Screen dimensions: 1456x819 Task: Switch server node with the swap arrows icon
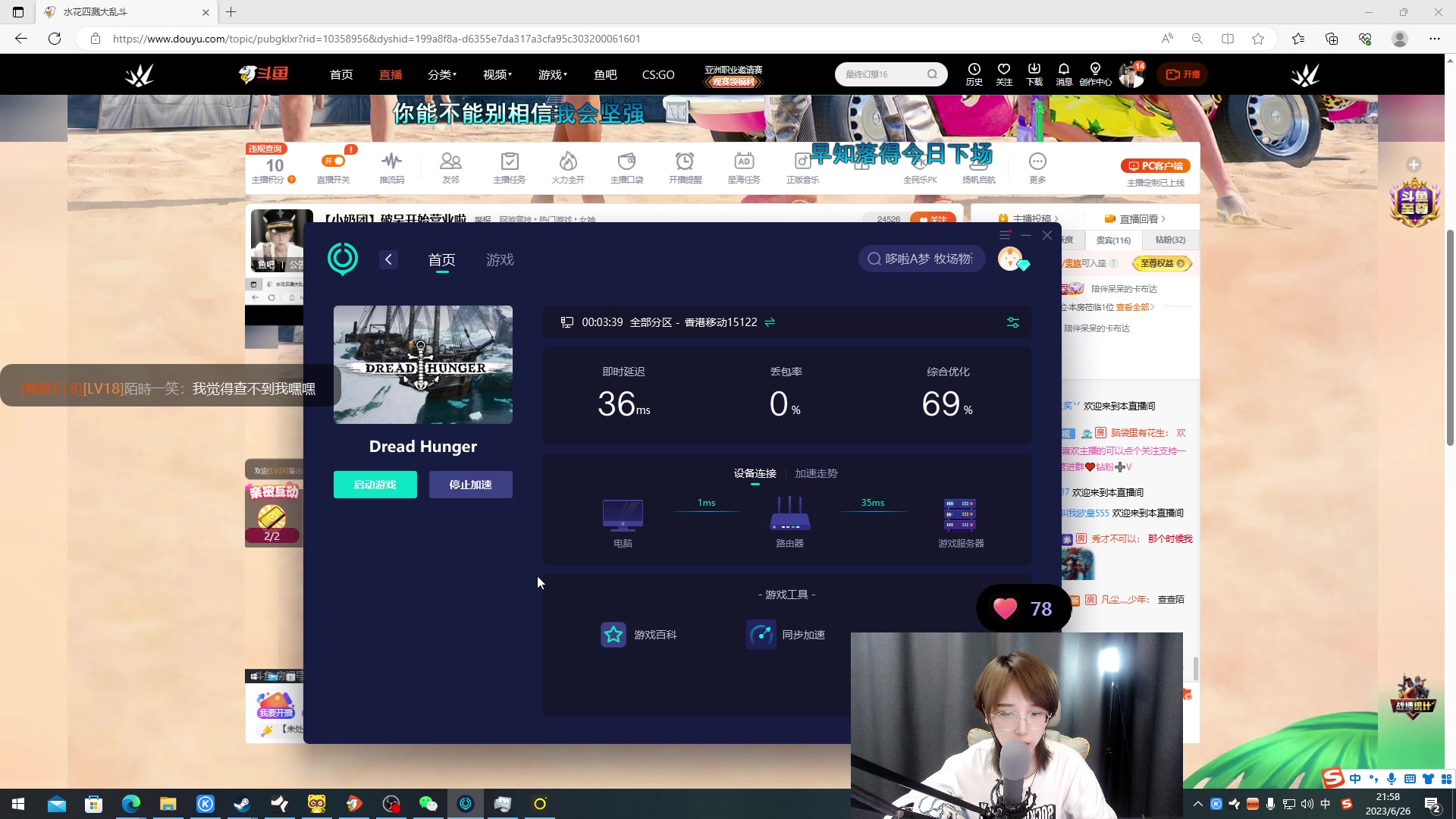pos(770,322)
